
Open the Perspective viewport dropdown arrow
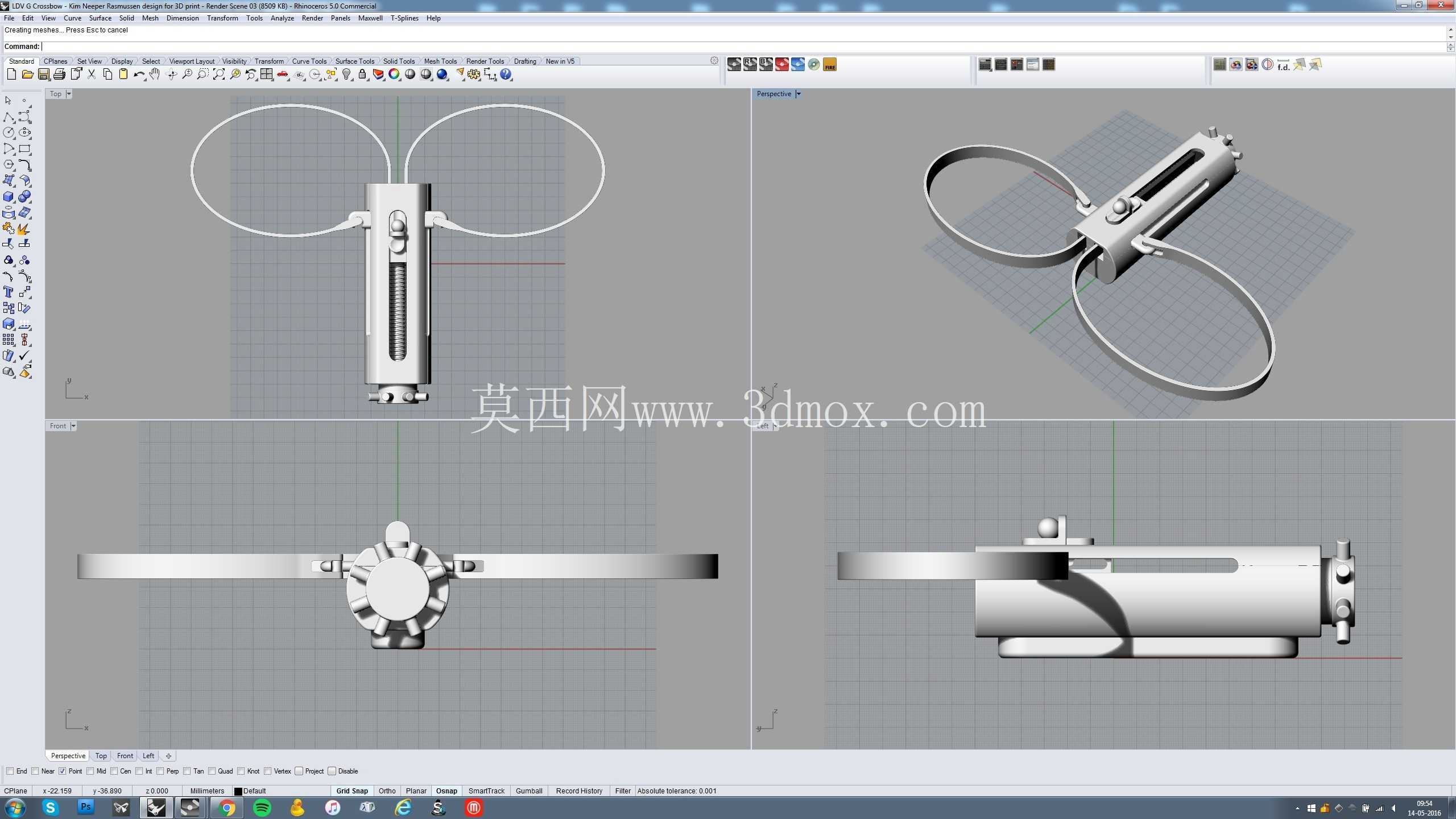(x=798, y=94)
